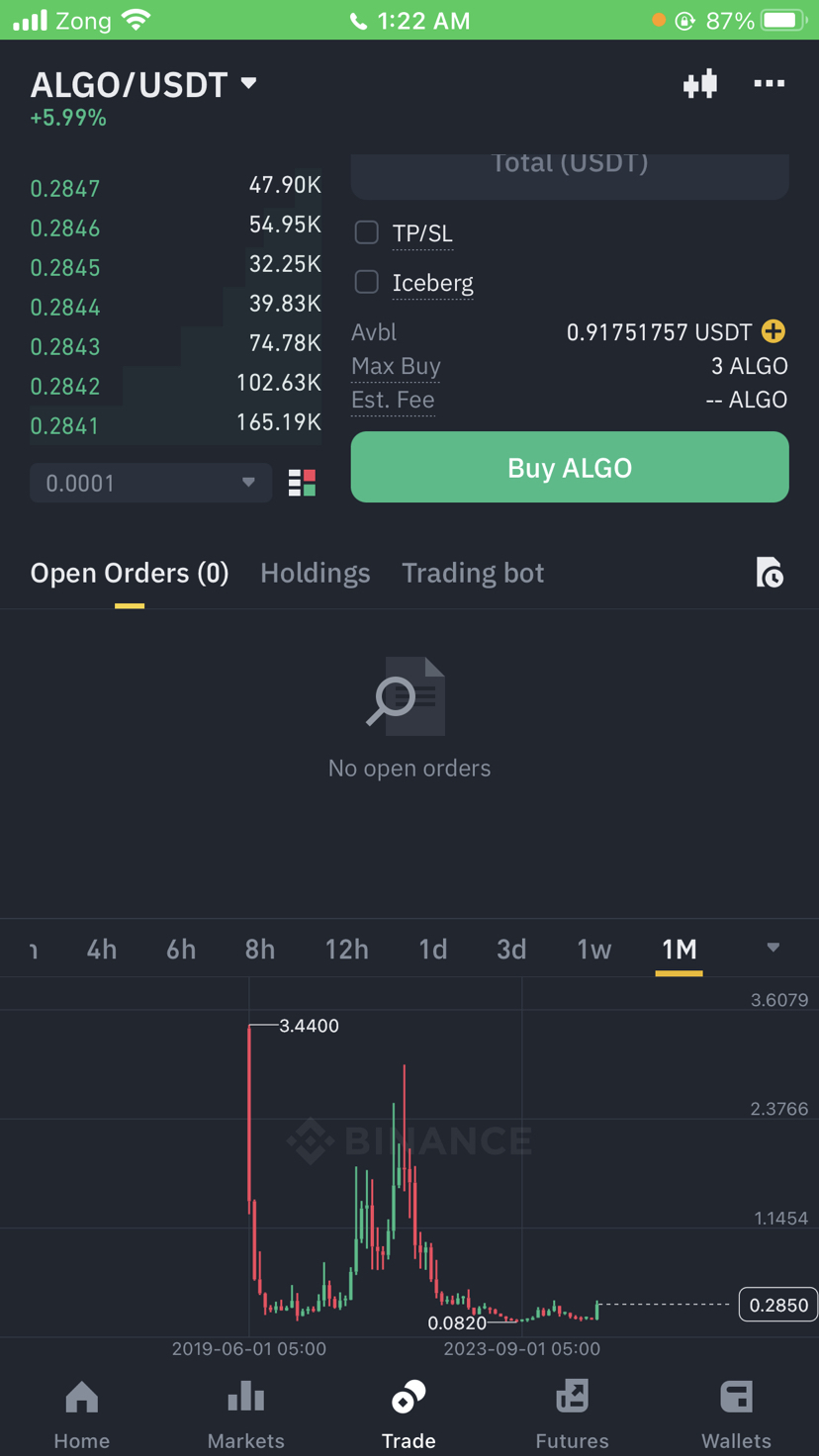Go to Home in bottom navigation
This screenshot has height=1456, width=819.
82,1414
